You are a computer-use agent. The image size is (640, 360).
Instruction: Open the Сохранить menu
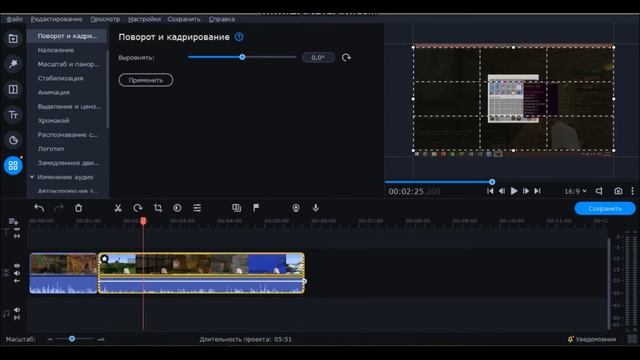184,19
